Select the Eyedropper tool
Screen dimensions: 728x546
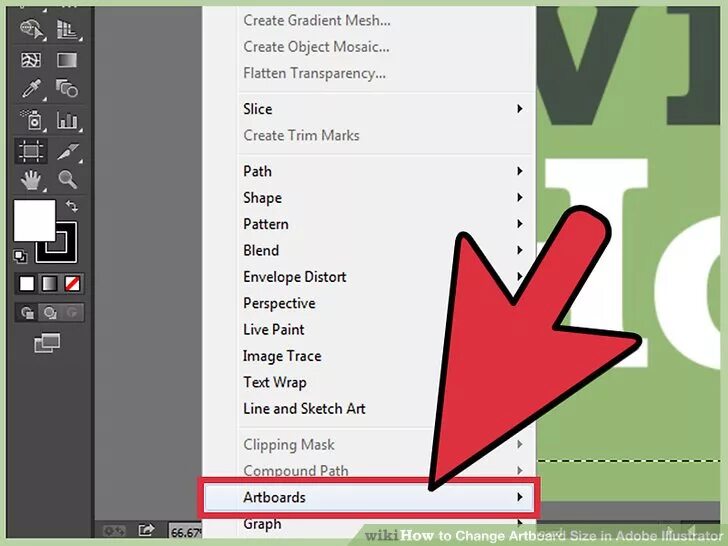(x=31, y=89)
